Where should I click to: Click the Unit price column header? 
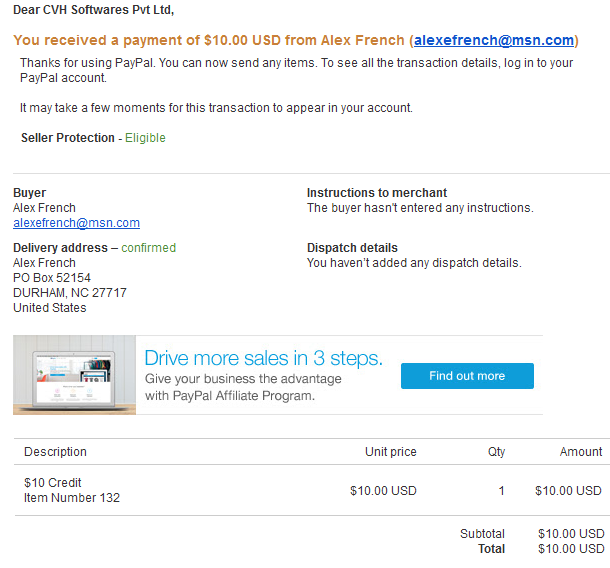390,452
